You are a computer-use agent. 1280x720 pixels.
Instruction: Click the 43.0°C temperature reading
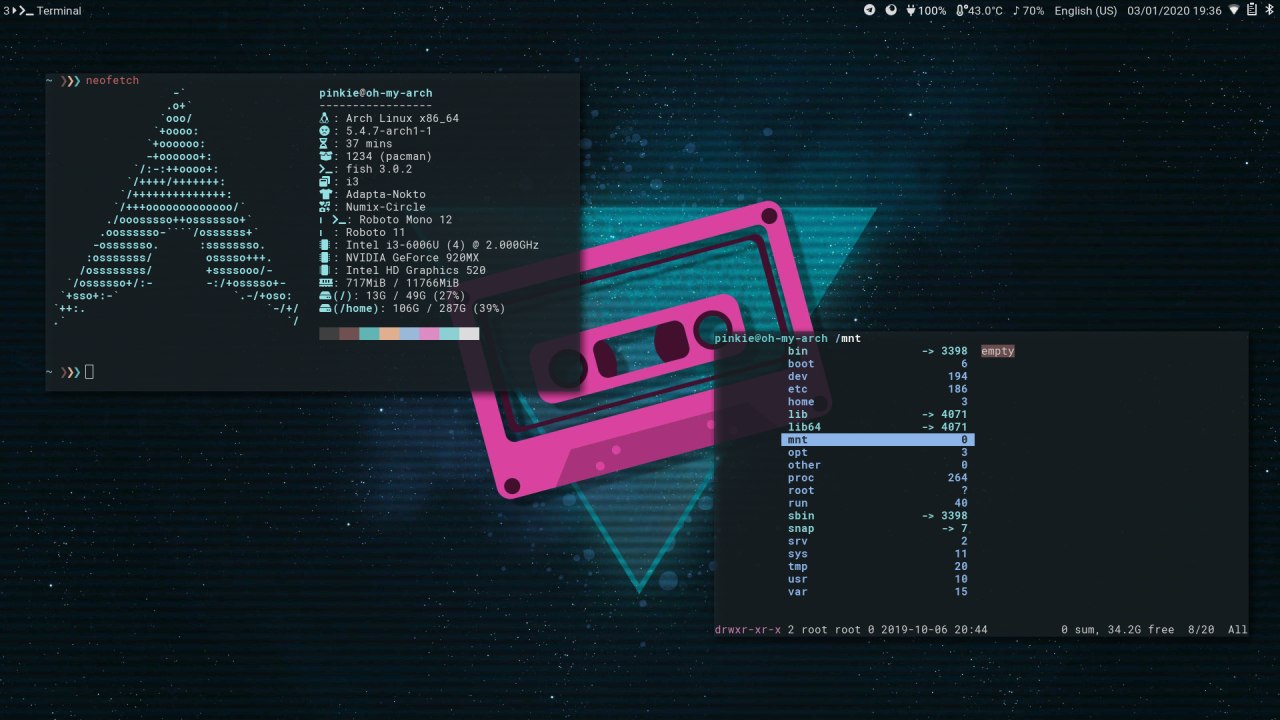point(985,11)
